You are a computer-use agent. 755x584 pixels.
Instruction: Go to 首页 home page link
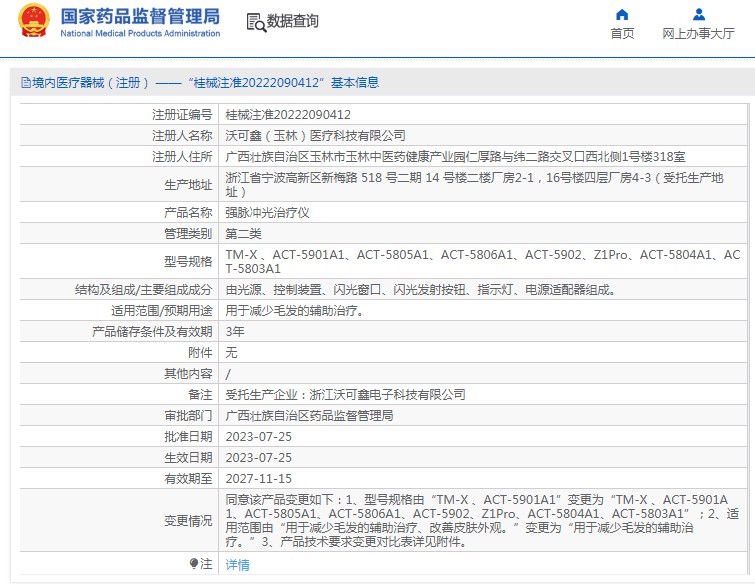tap(622, 33)
